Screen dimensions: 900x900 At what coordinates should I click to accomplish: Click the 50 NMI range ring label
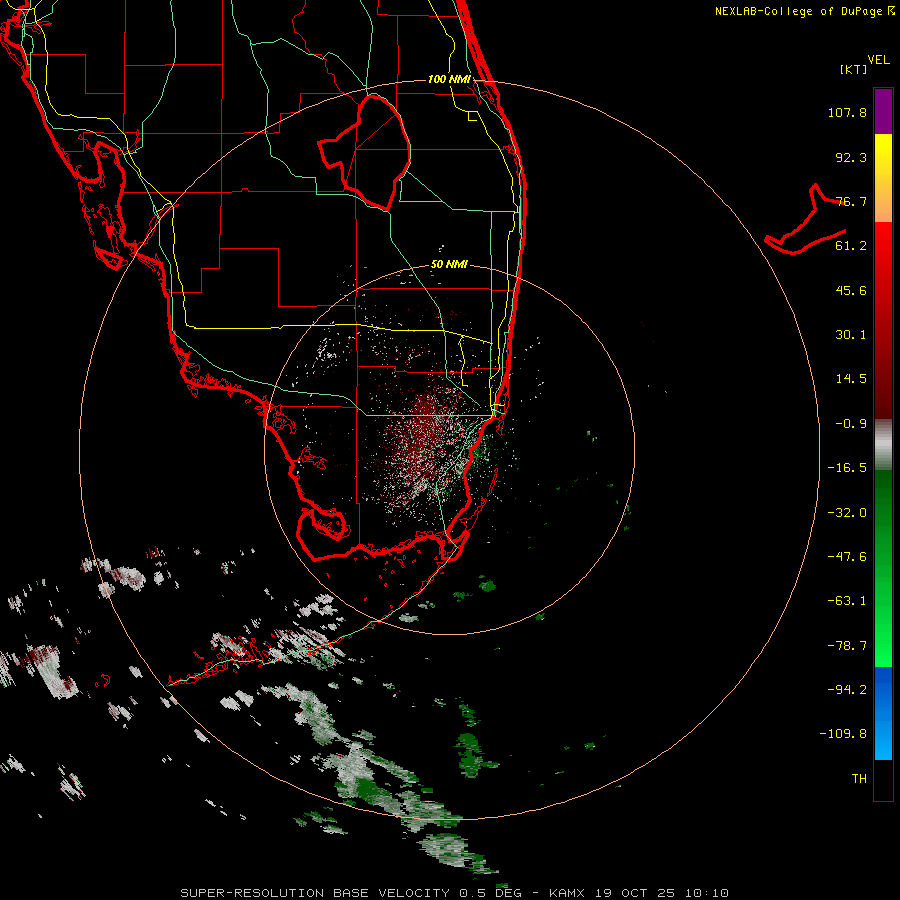449,264
